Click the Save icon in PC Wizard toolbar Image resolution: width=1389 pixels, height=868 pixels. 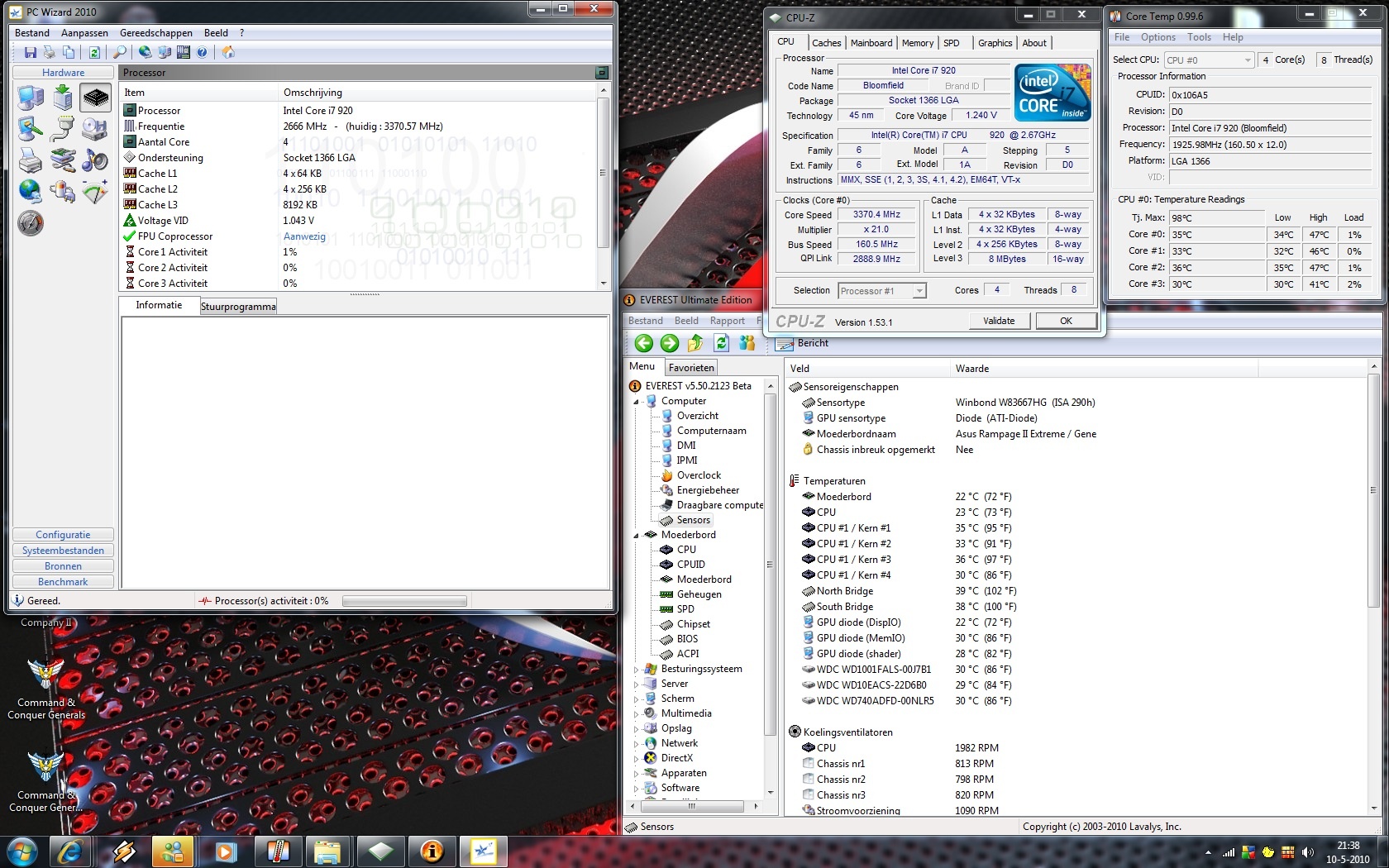pyautogui.click(x=31, y=52)
